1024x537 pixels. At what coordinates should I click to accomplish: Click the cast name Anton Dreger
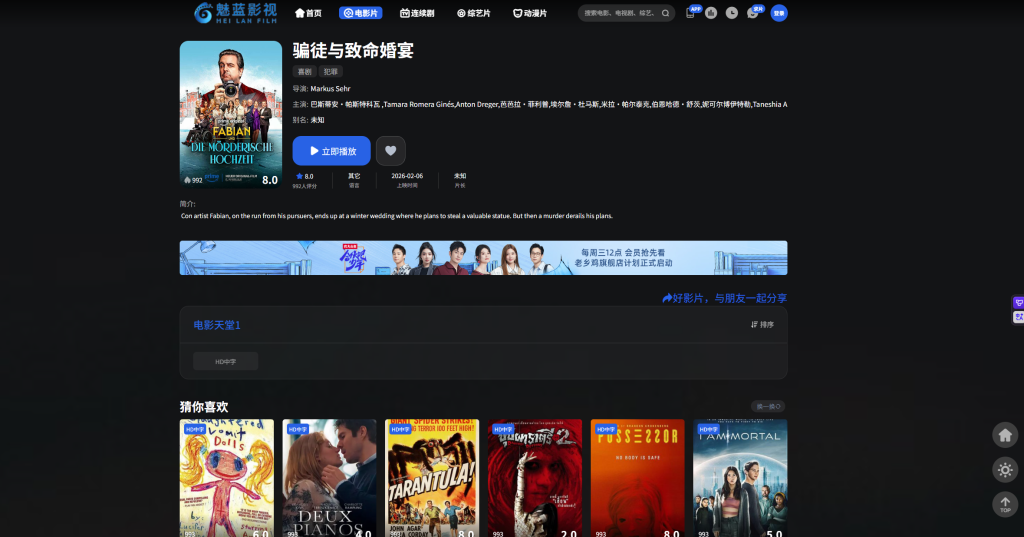(x=477, y=105)
